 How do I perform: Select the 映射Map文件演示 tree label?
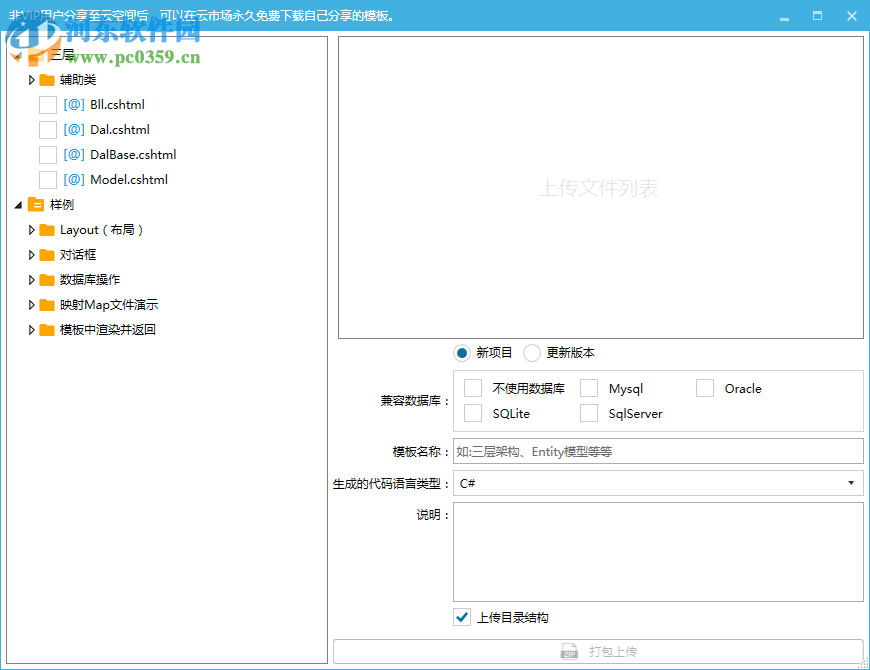coord(109,304)
